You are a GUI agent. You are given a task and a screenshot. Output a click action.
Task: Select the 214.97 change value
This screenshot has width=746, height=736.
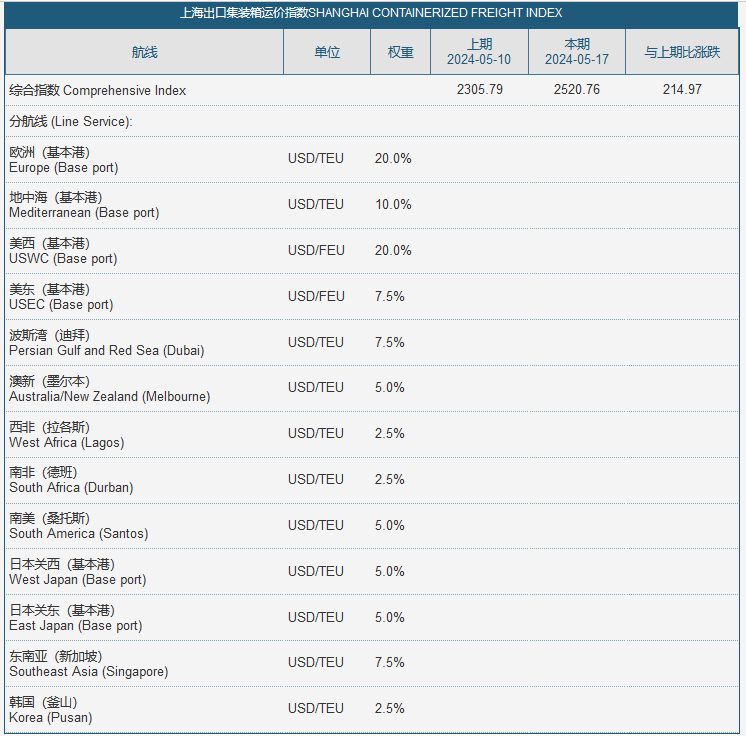[x=682, y=89]
